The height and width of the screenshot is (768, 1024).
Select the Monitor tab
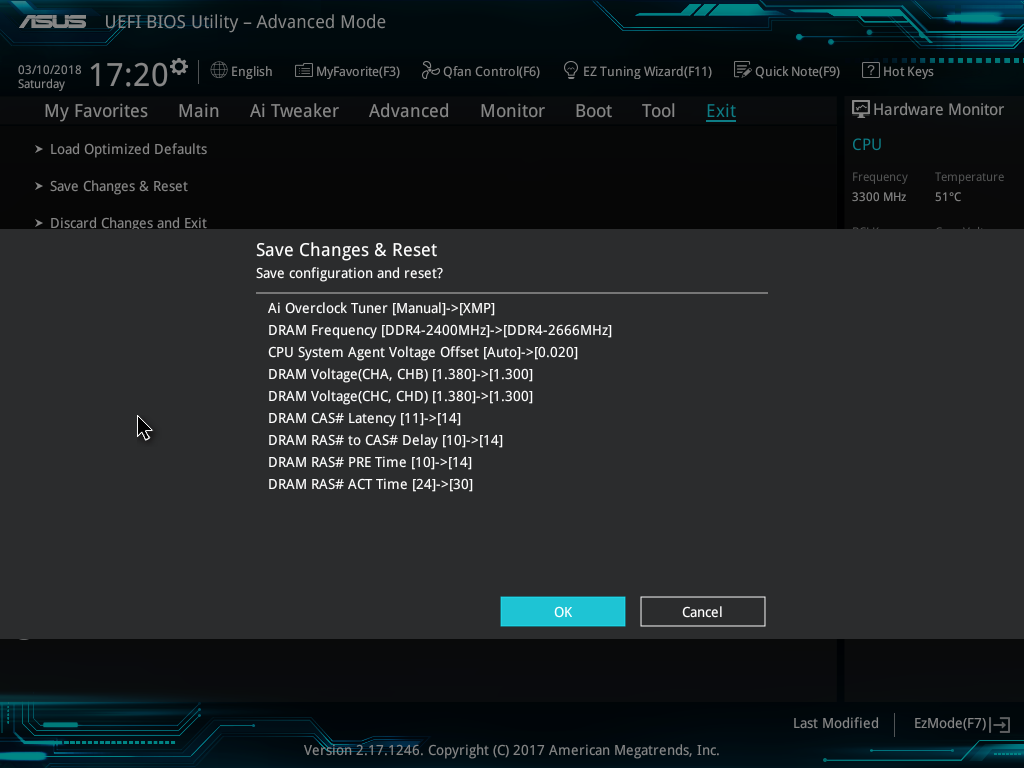[513, 110]
